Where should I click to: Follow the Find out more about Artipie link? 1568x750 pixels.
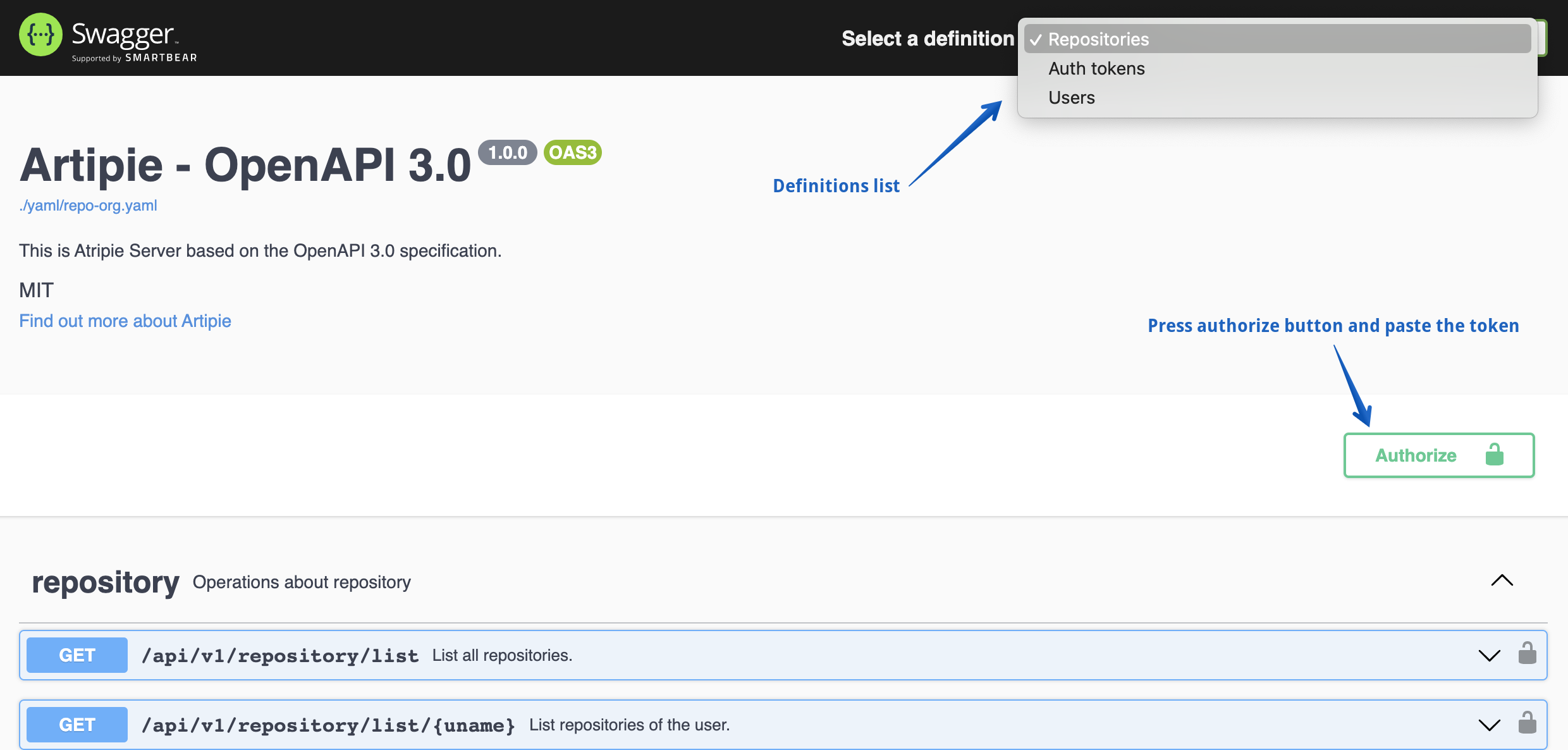click(x=125, y=321)
